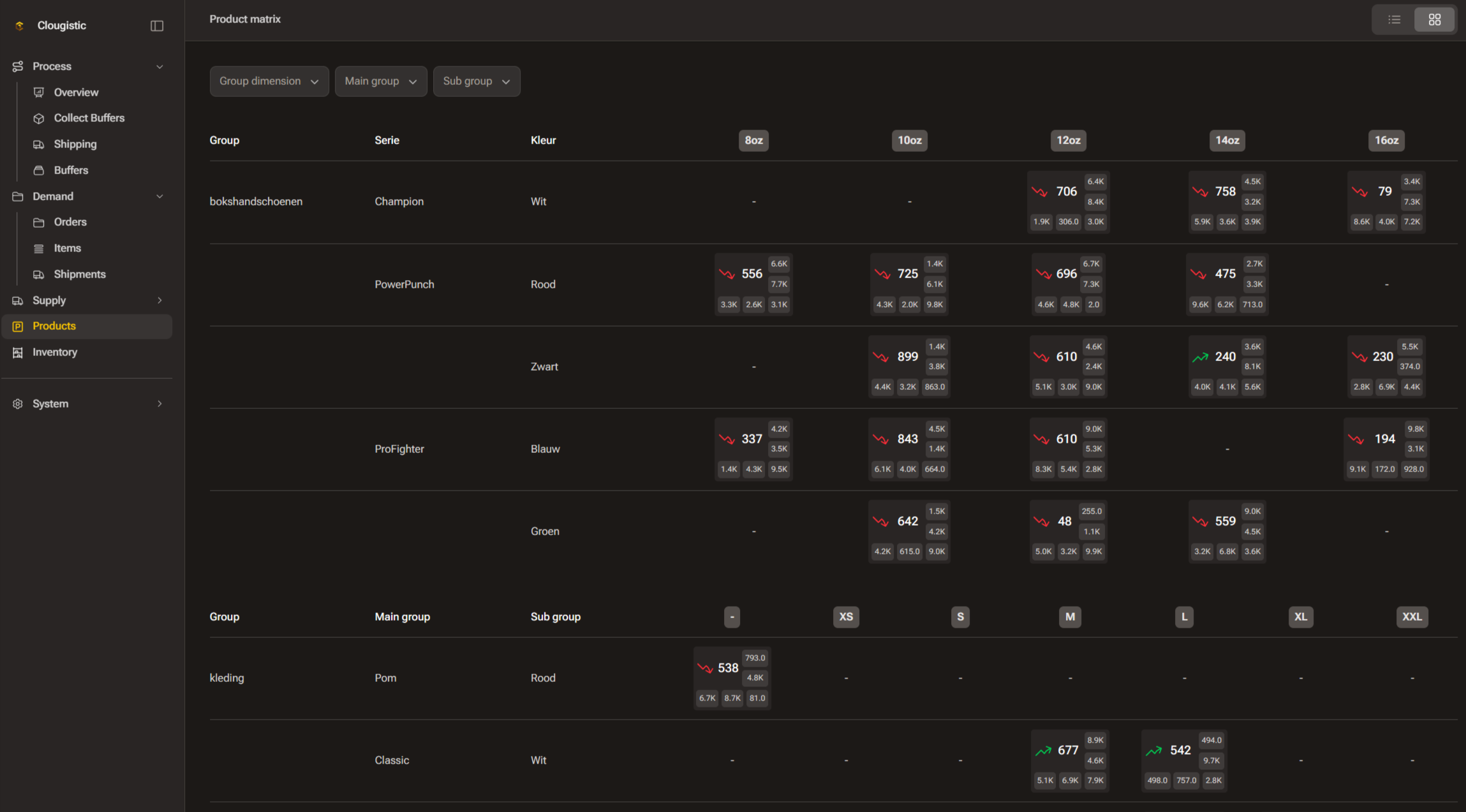Click the Zwart kleur label
1466x812 pixels.
[x=544, y=367]
